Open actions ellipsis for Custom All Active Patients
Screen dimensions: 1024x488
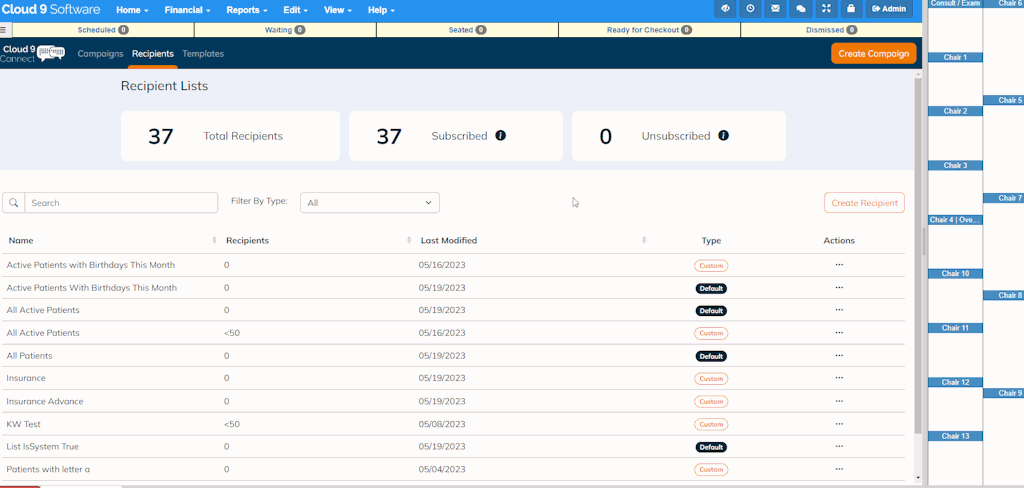click(839, 333)
